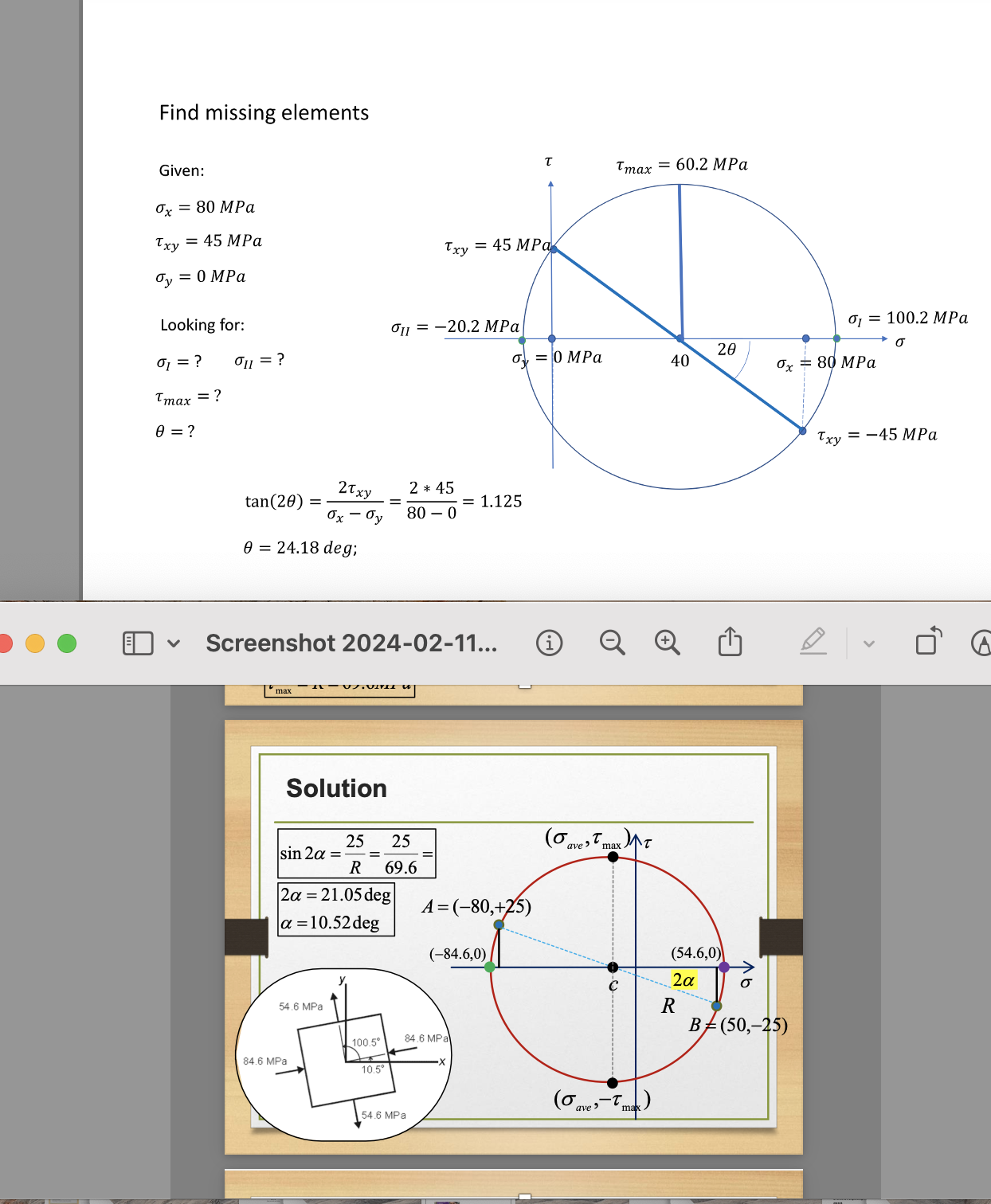Zoom out using the magnifier-minus icon
991x1204 pixels.
tap(613, 643)
